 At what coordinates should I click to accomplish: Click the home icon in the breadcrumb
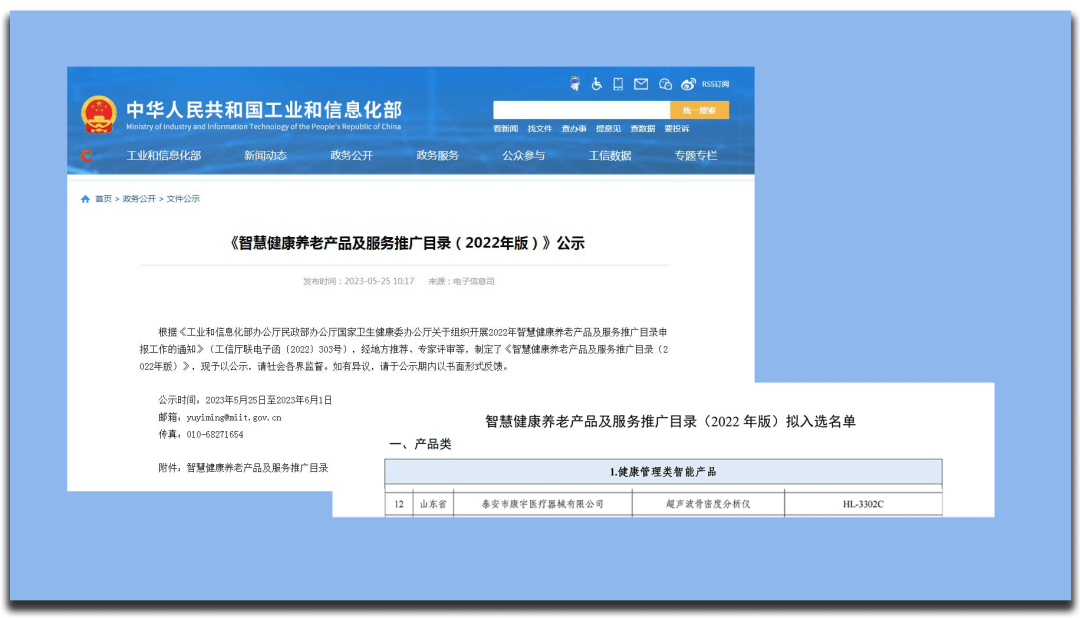(x=84, y=198)
